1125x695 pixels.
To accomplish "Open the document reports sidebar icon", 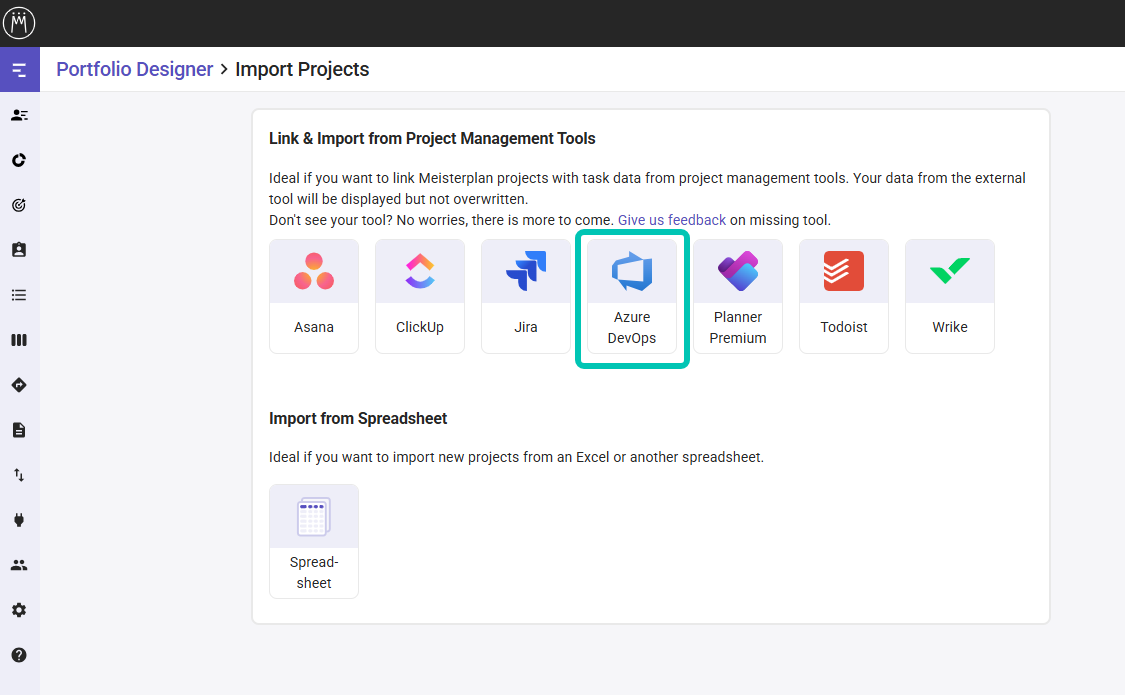I will pos(19,430).
